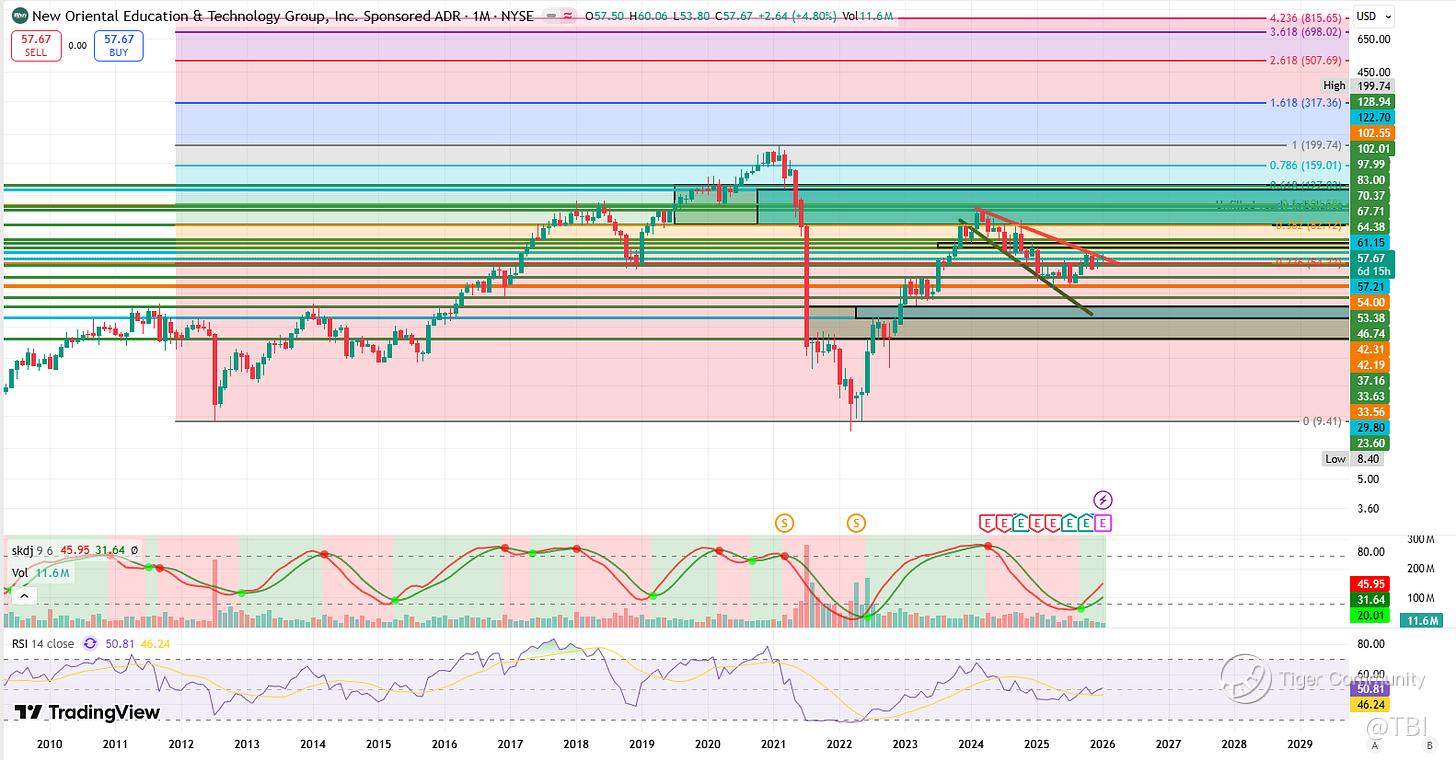1456x760 pixels.
Task: Click the high value H60.06
Action: pos(650,16)
